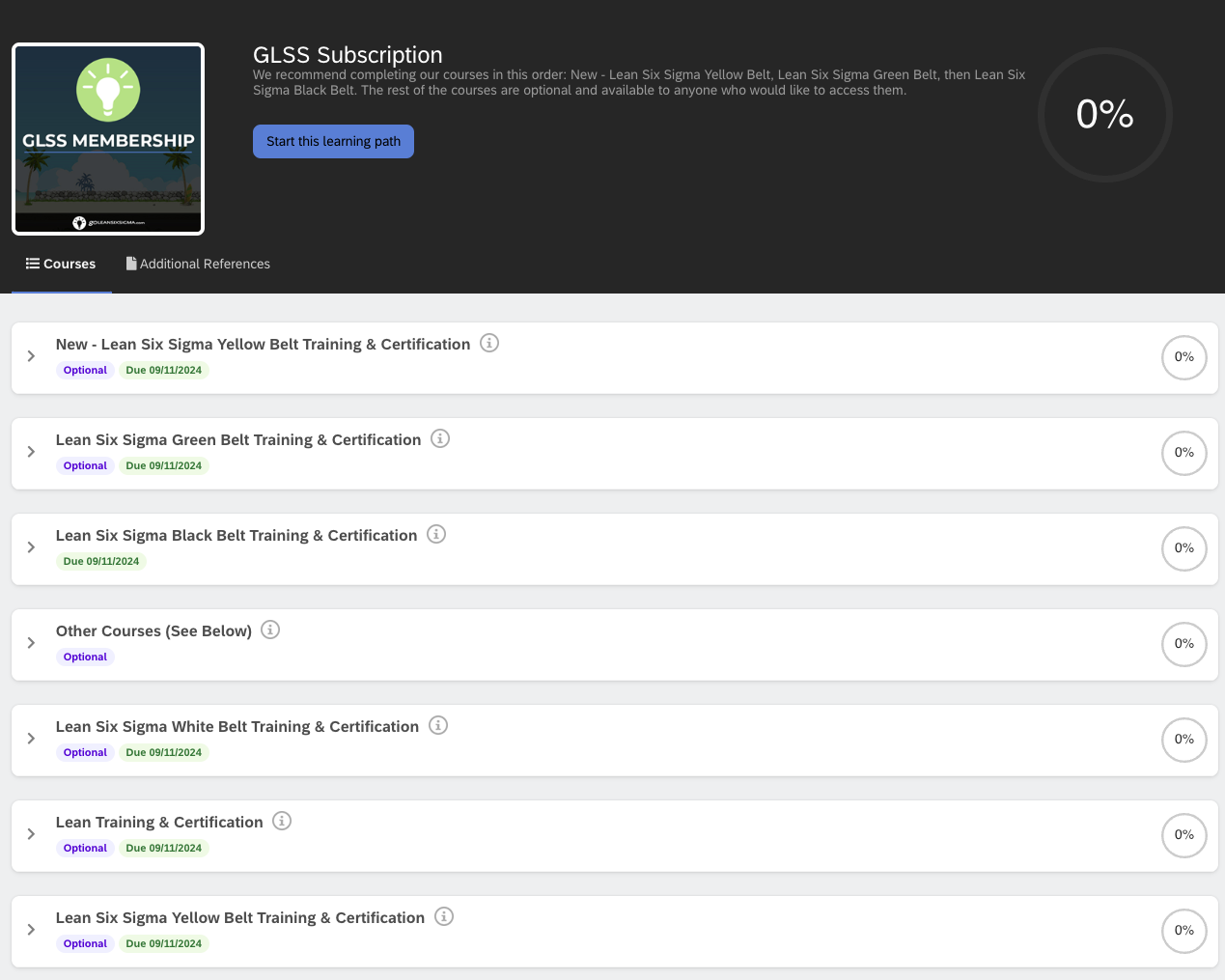
Task: Click info icon beside Black Belt course
Action: click(436, 534)
